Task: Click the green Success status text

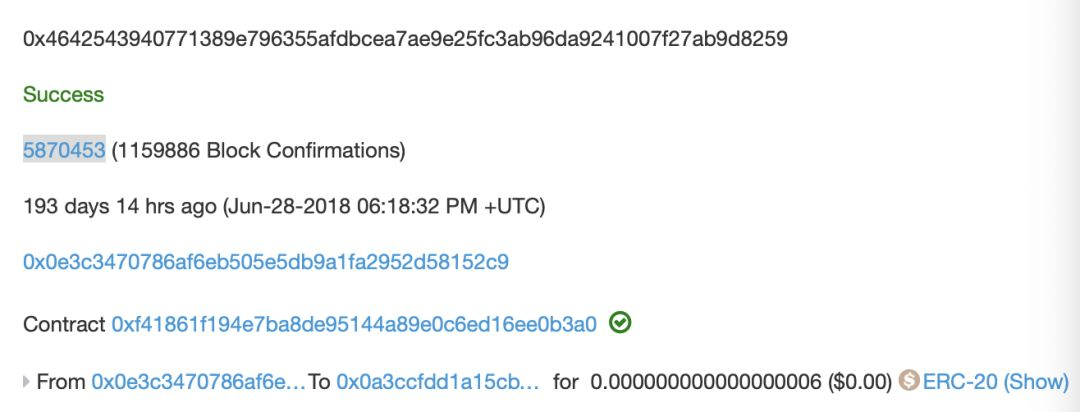Action: pos(63,94)
